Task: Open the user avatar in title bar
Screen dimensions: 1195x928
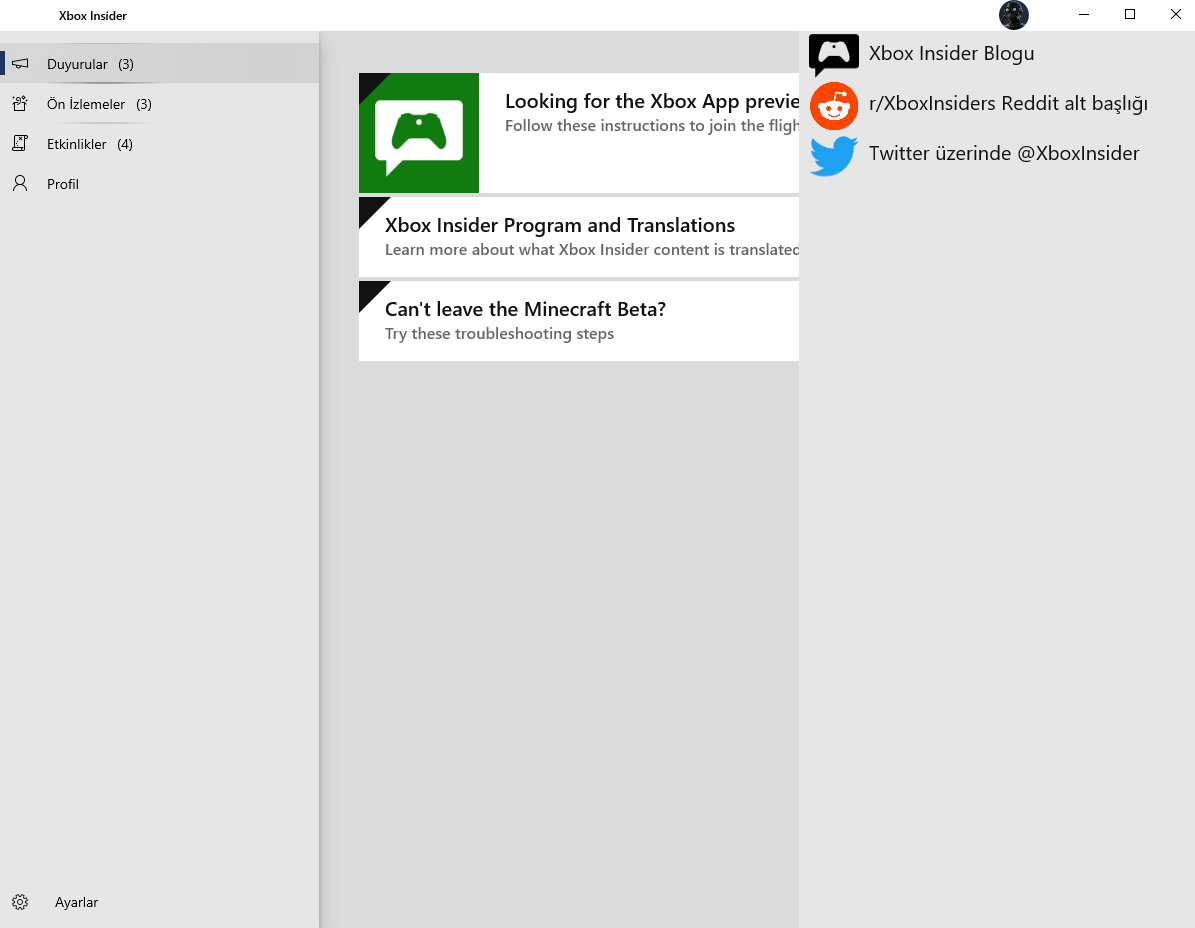Action: coord(1014,15)
